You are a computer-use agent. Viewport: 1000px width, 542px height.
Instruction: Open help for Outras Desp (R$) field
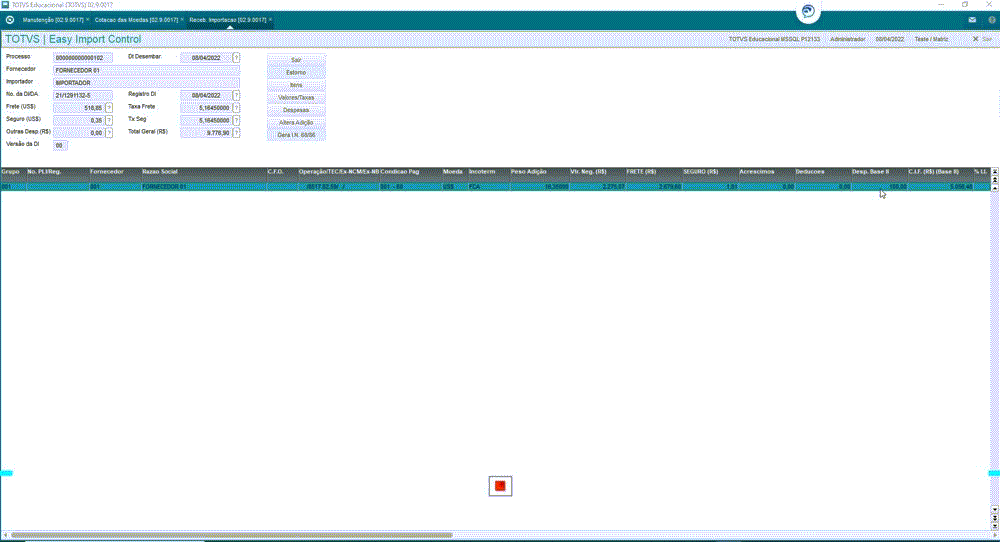(x=109, y=133)
